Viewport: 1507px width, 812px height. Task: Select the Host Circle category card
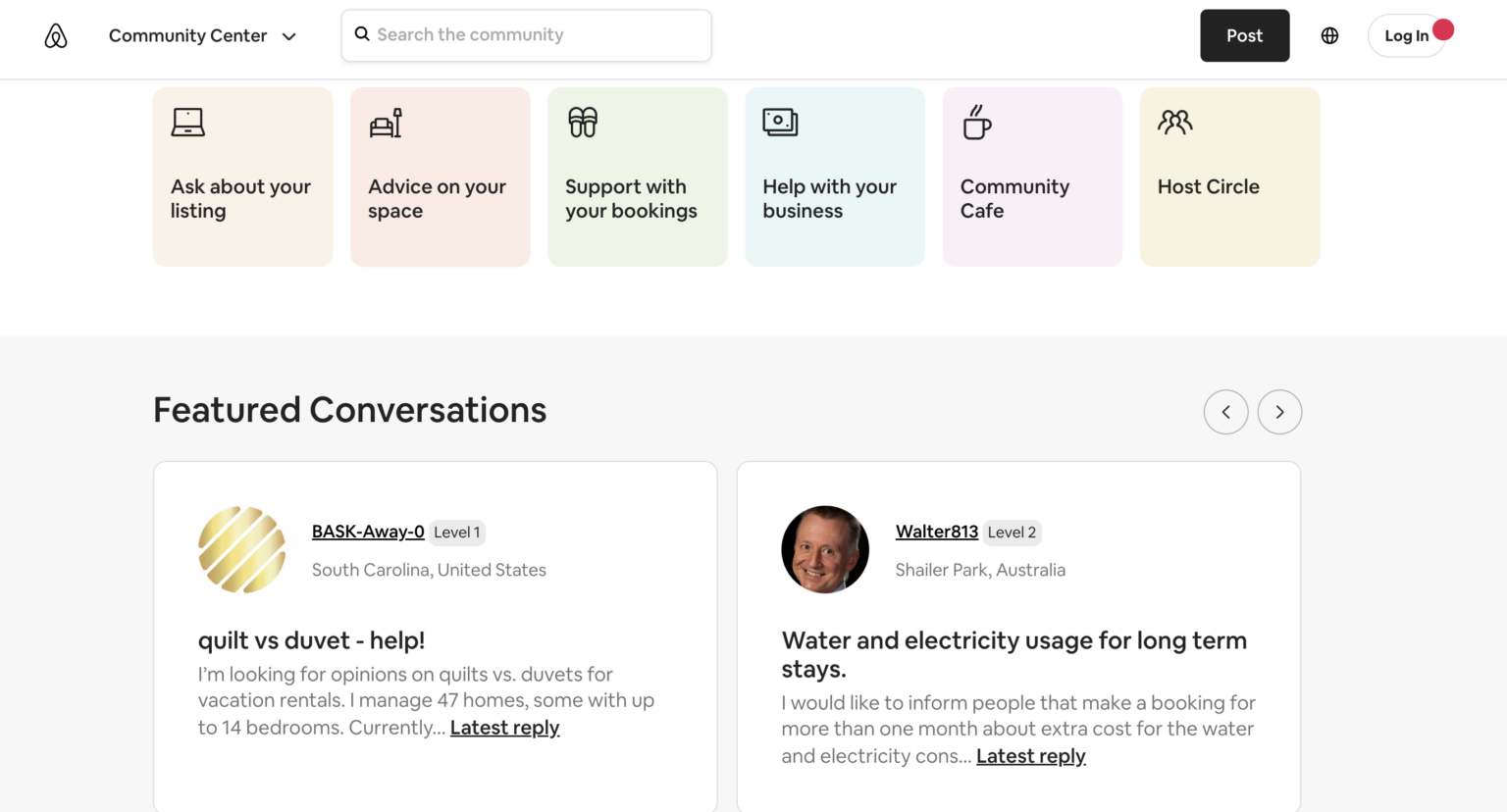point(1229,177)
